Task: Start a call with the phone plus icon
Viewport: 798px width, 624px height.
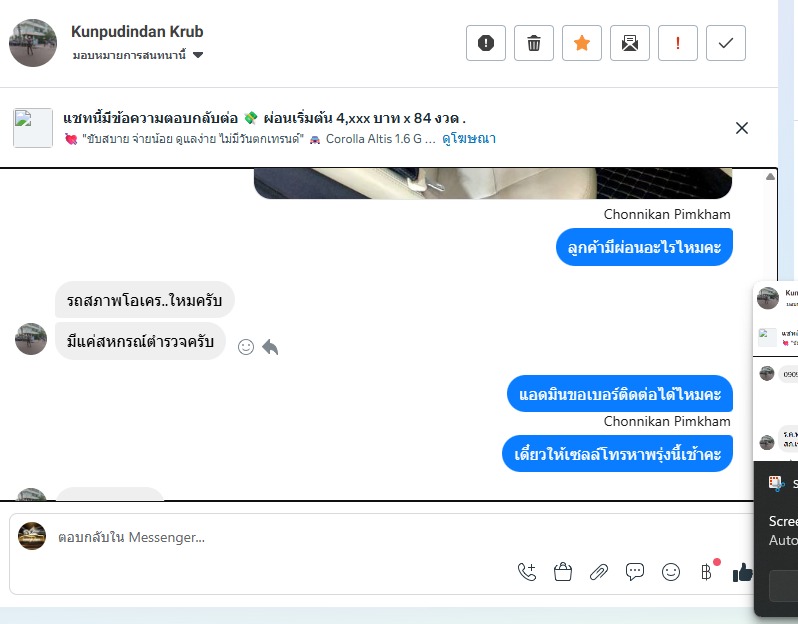Action: coord(527,572)
